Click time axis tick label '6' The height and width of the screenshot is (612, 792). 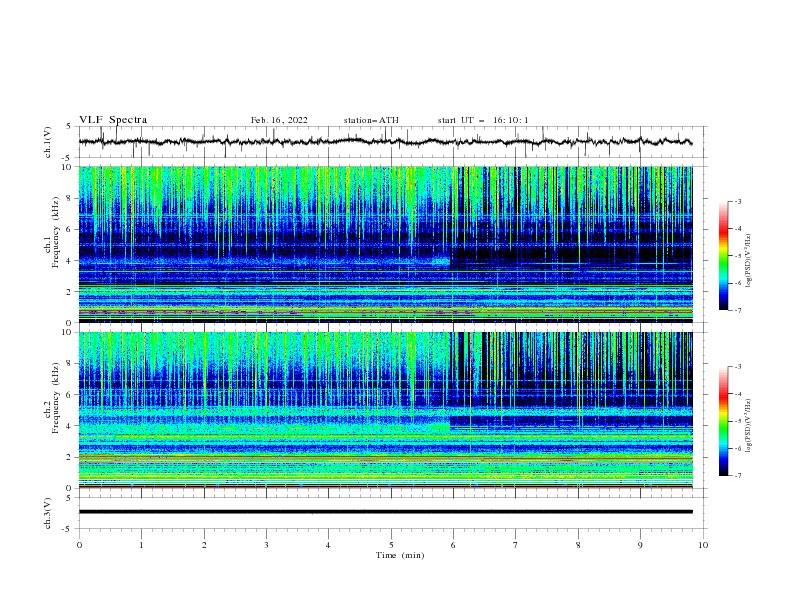coord(453,545)
